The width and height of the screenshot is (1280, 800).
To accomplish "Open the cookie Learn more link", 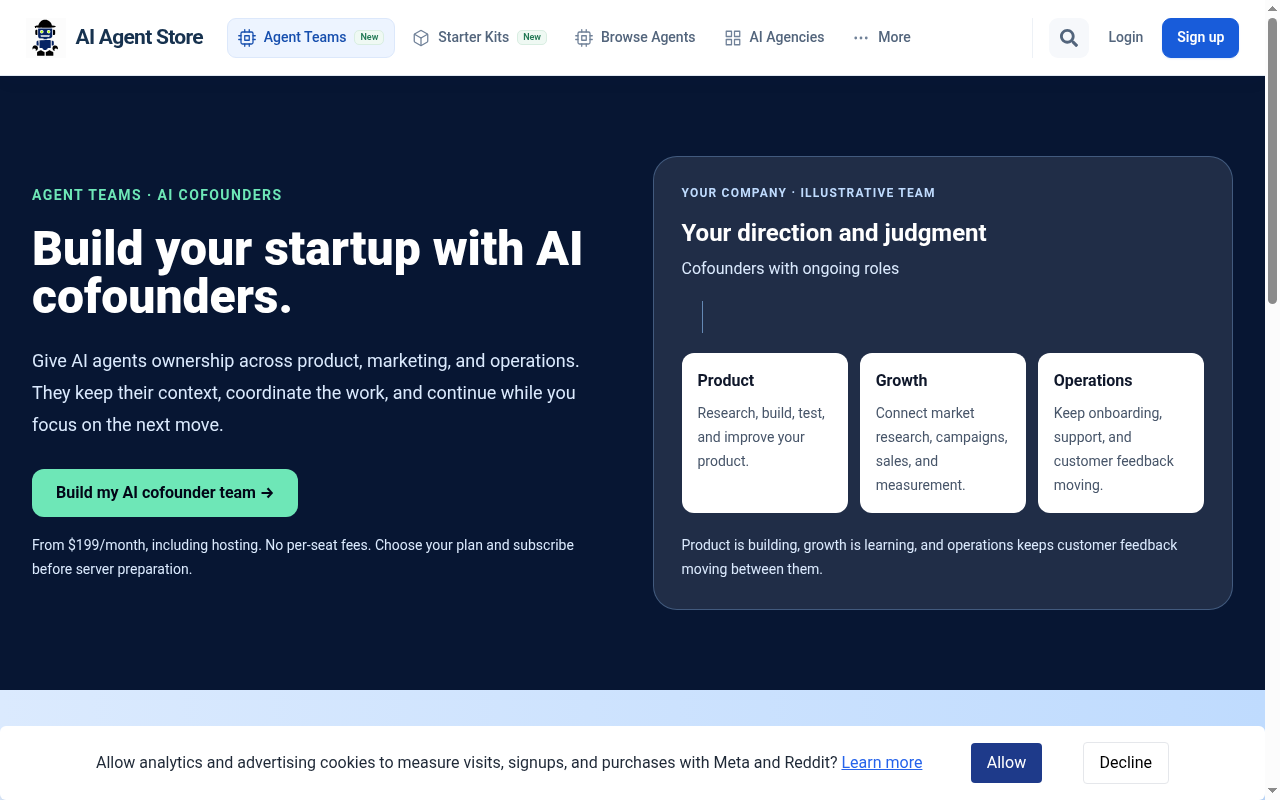I will [882, 763].
